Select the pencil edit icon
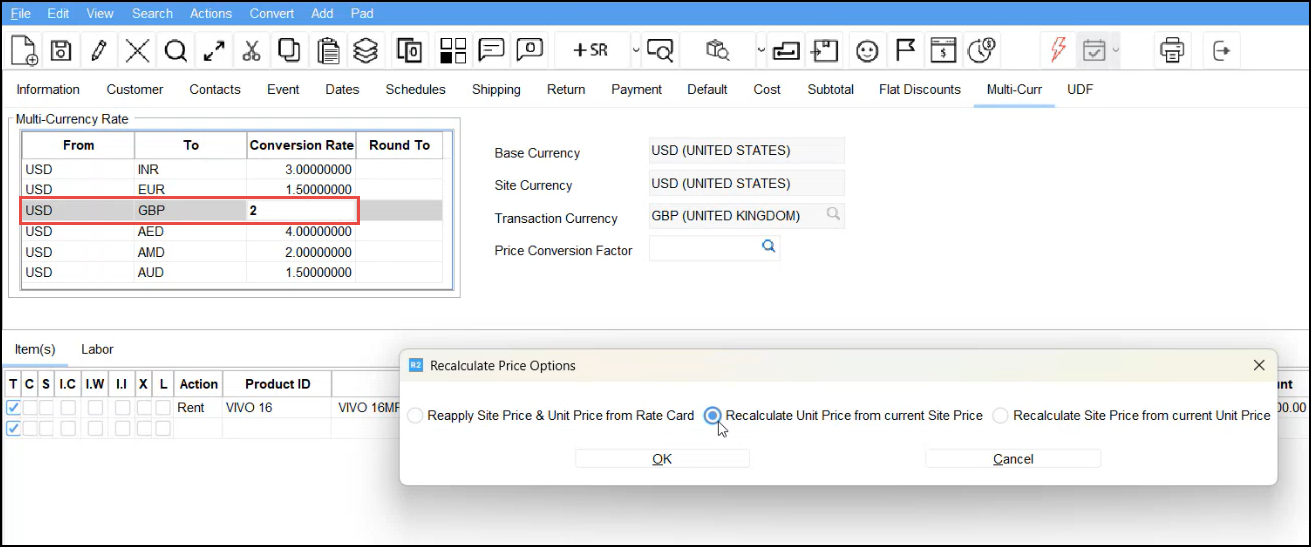This screenshot has width=1311, height=547. coord(98,50)
